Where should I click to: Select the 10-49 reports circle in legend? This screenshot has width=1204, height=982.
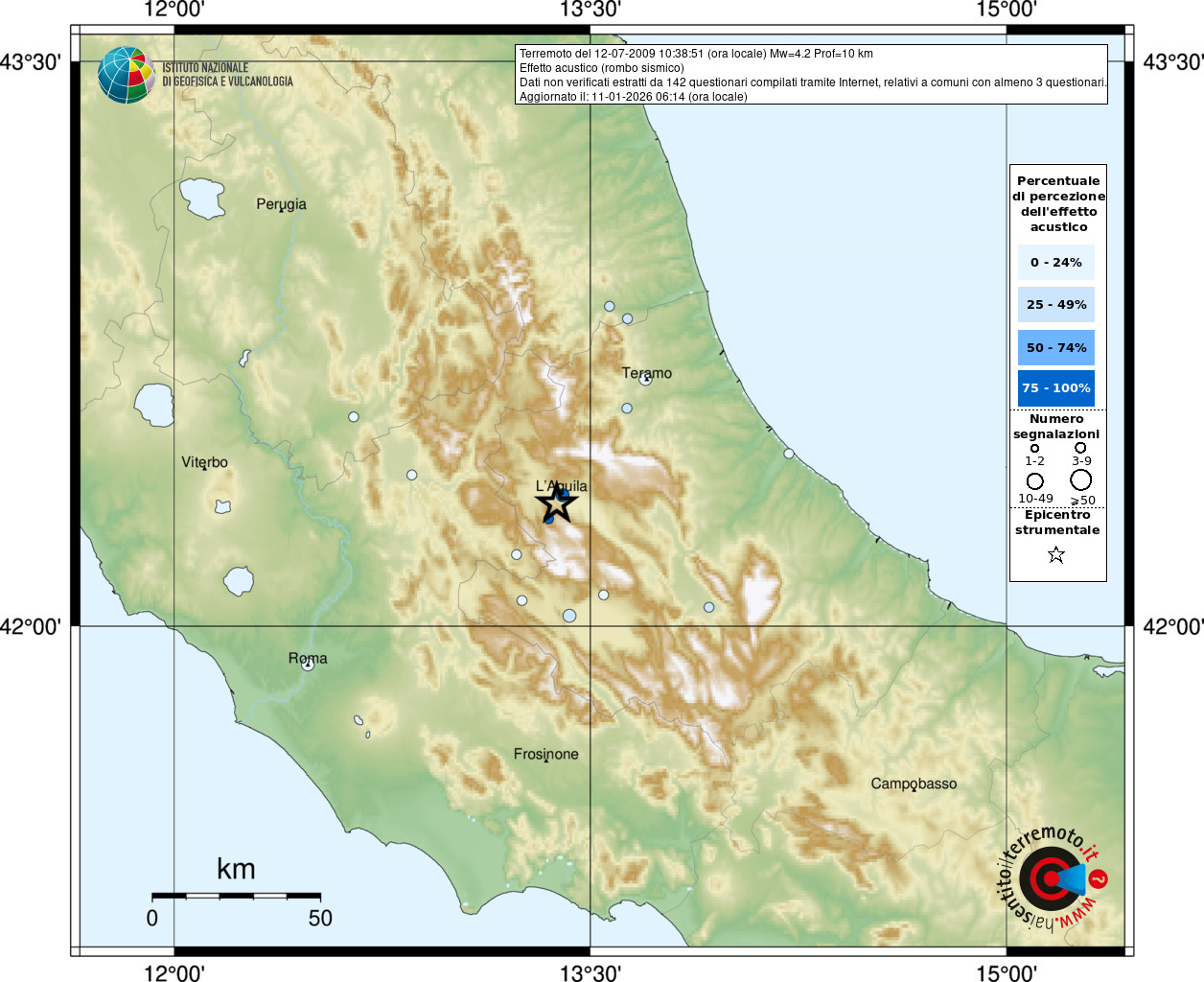point(1035,480)
